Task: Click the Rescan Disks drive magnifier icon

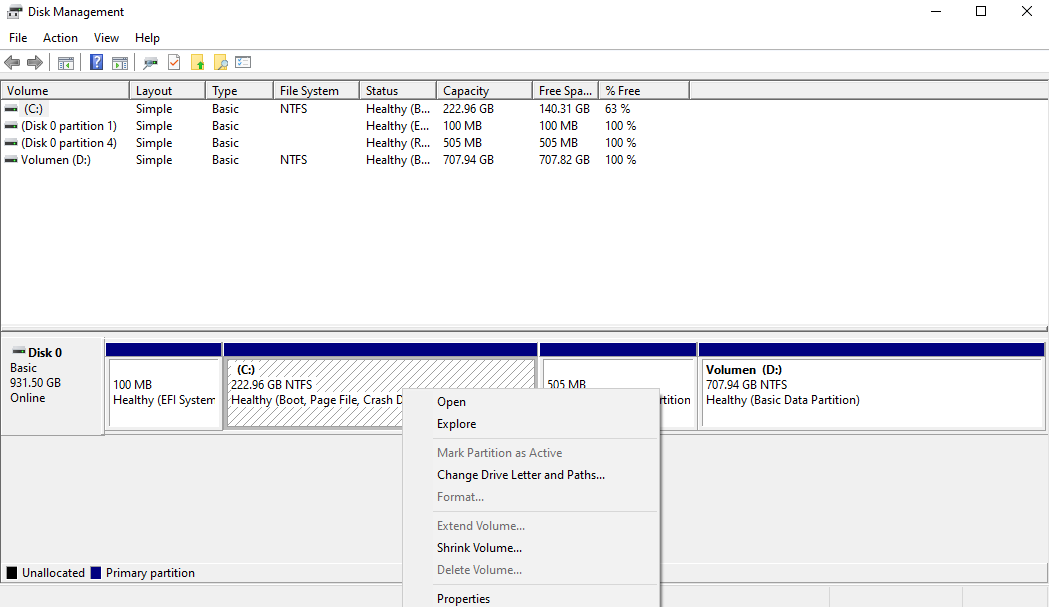Action: [x=151, y=63]
